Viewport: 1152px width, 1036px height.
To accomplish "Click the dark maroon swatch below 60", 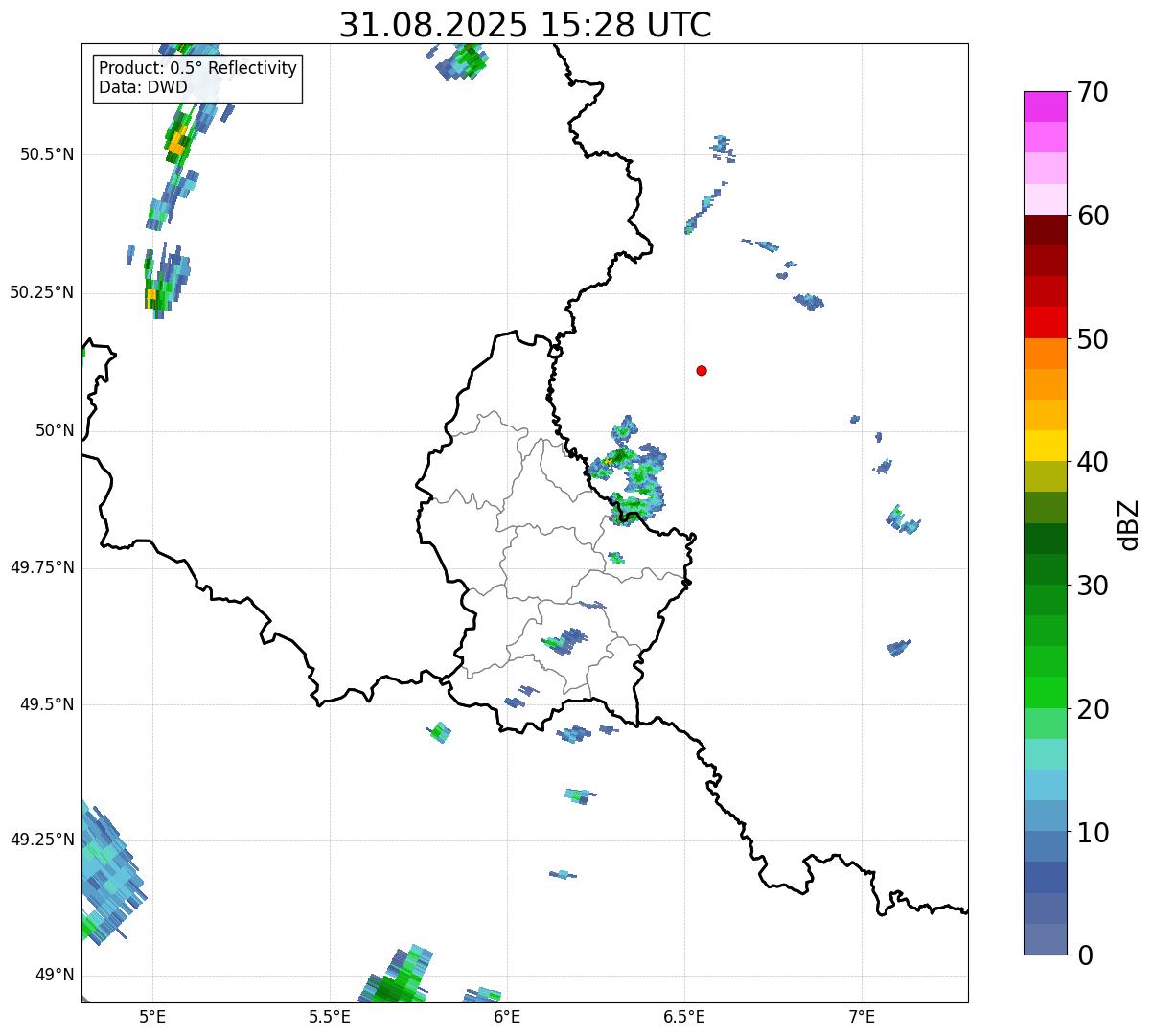I will coord(1045,230).
